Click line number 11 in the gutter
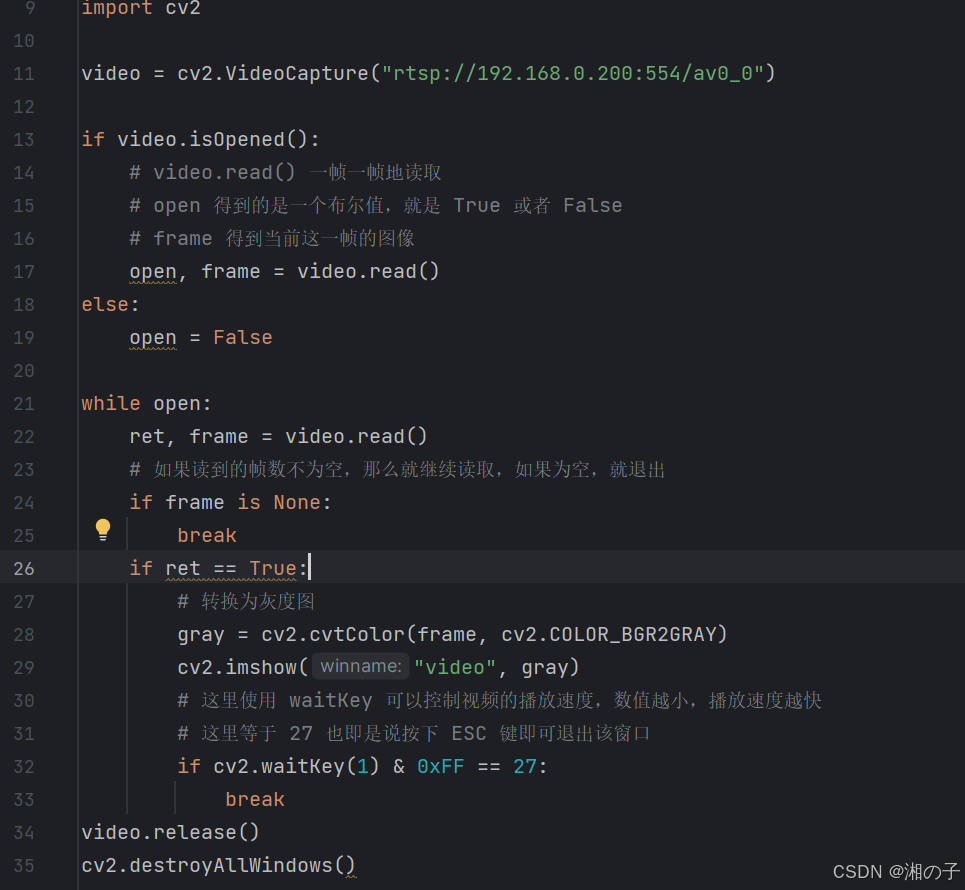 pyautogui.click(x=24, y=73)
